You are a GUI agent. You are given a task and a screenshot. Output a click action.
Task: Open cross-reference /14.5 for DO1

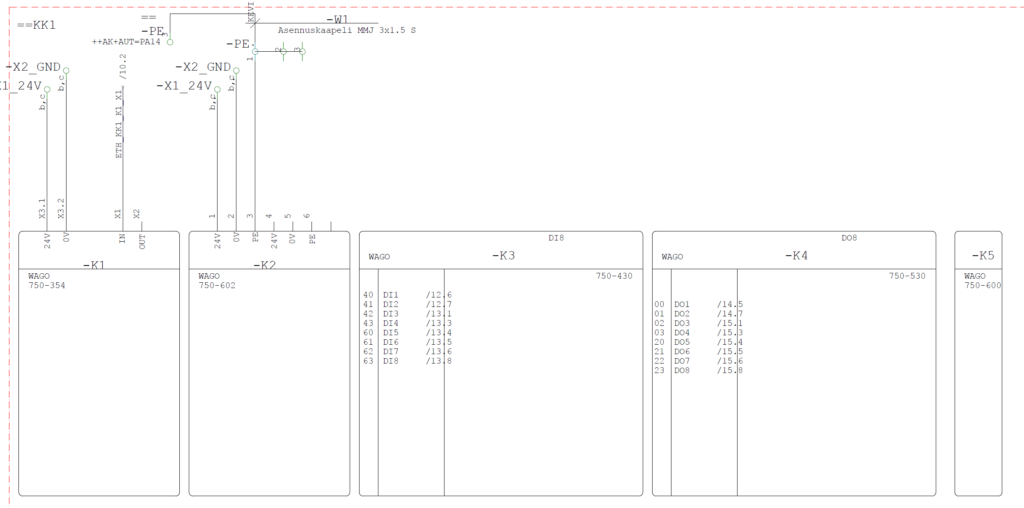click(x=729, y=304)
